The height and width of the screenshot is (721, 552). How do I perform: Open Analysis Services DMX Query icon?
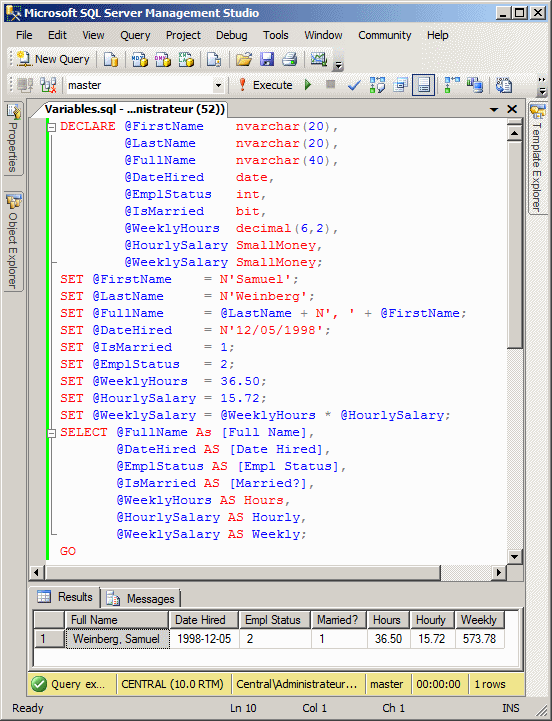pyautogui.click(x=162, y=59)
